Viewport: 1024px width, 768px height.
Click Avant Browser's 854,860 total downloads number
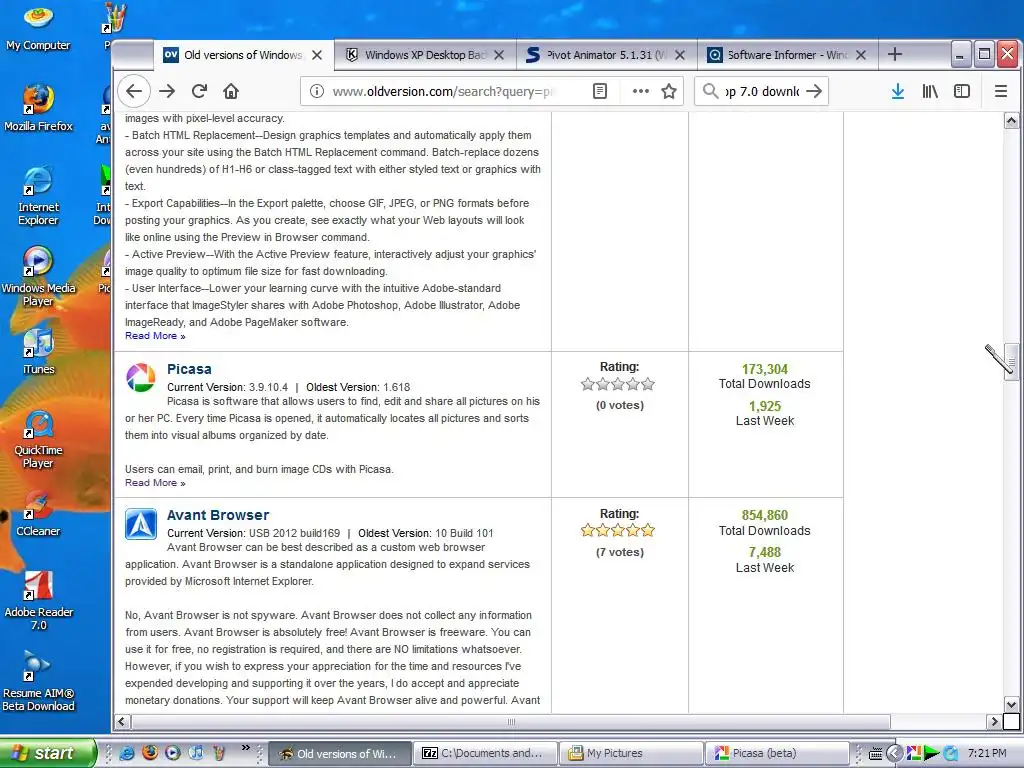click(765, 515)
